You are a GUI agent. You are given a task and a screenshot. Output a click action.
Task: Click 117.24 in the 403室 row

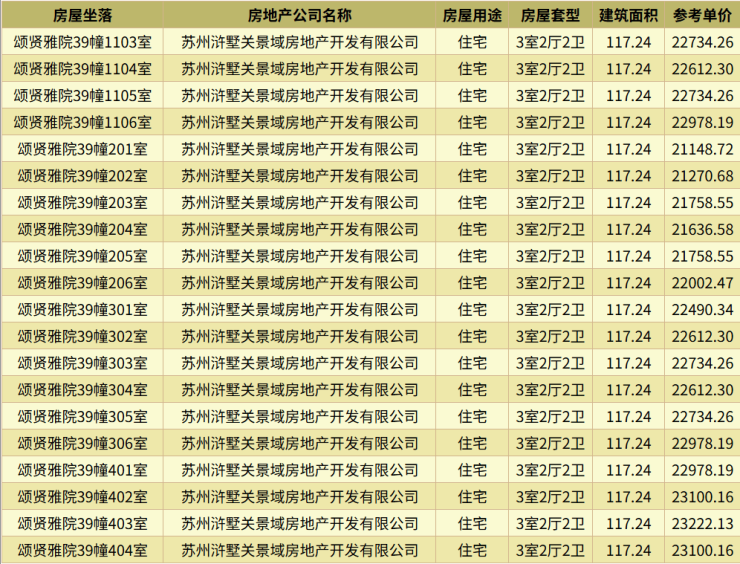click(629, 524)
